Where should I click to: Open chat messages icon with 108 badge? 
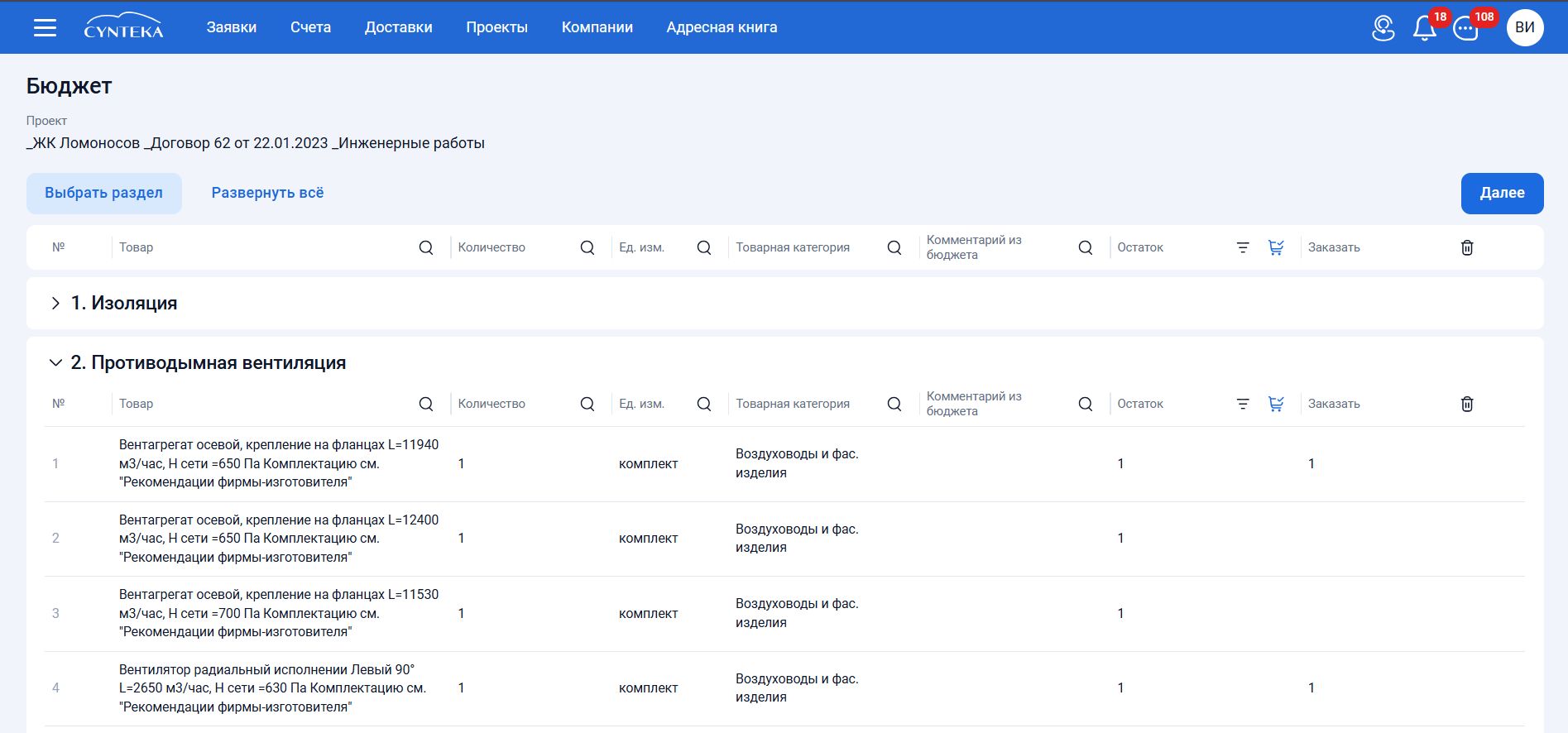tap(1466, 29)
